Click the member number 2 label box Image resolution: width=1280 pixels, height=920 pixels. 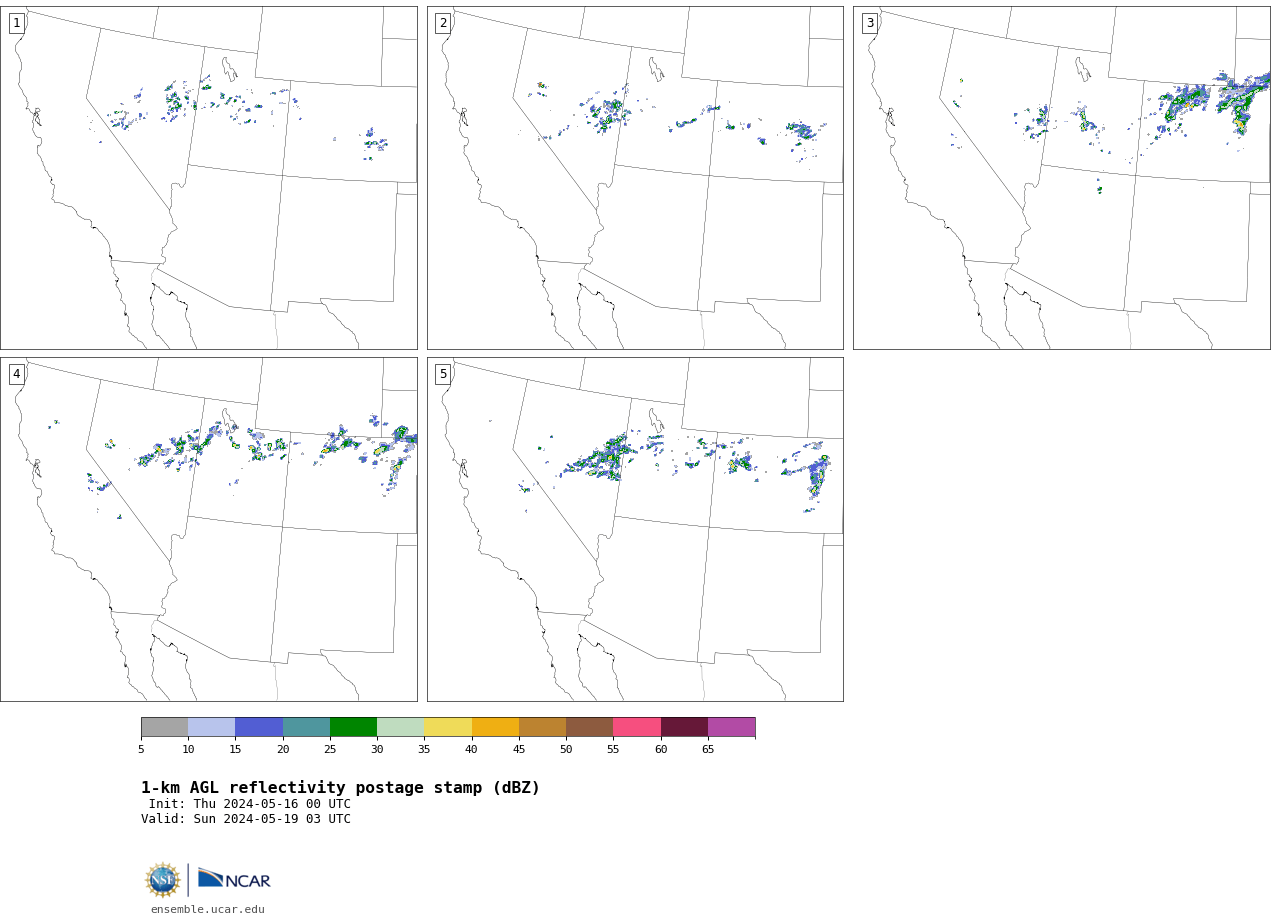(443, 23)
